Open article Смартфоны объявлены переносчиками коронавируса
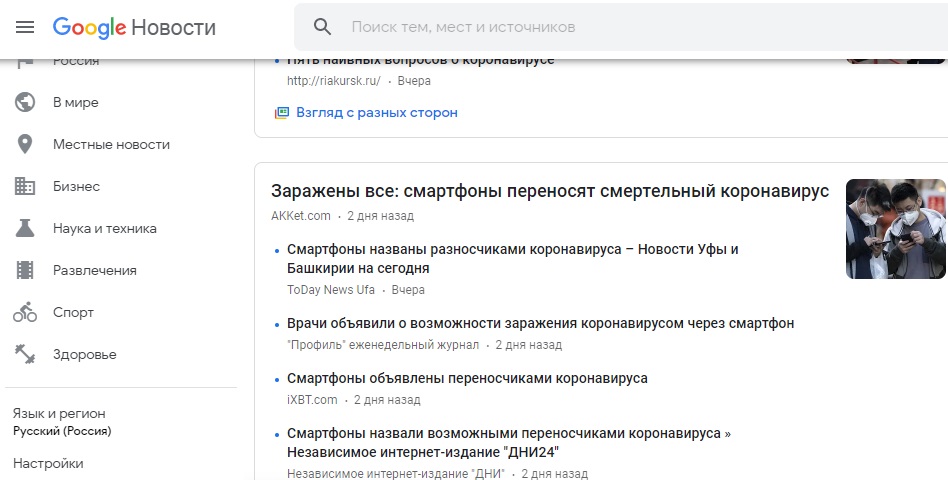This screenshot has width=948, height=480. pyautogui.click(x=467, y=378)
